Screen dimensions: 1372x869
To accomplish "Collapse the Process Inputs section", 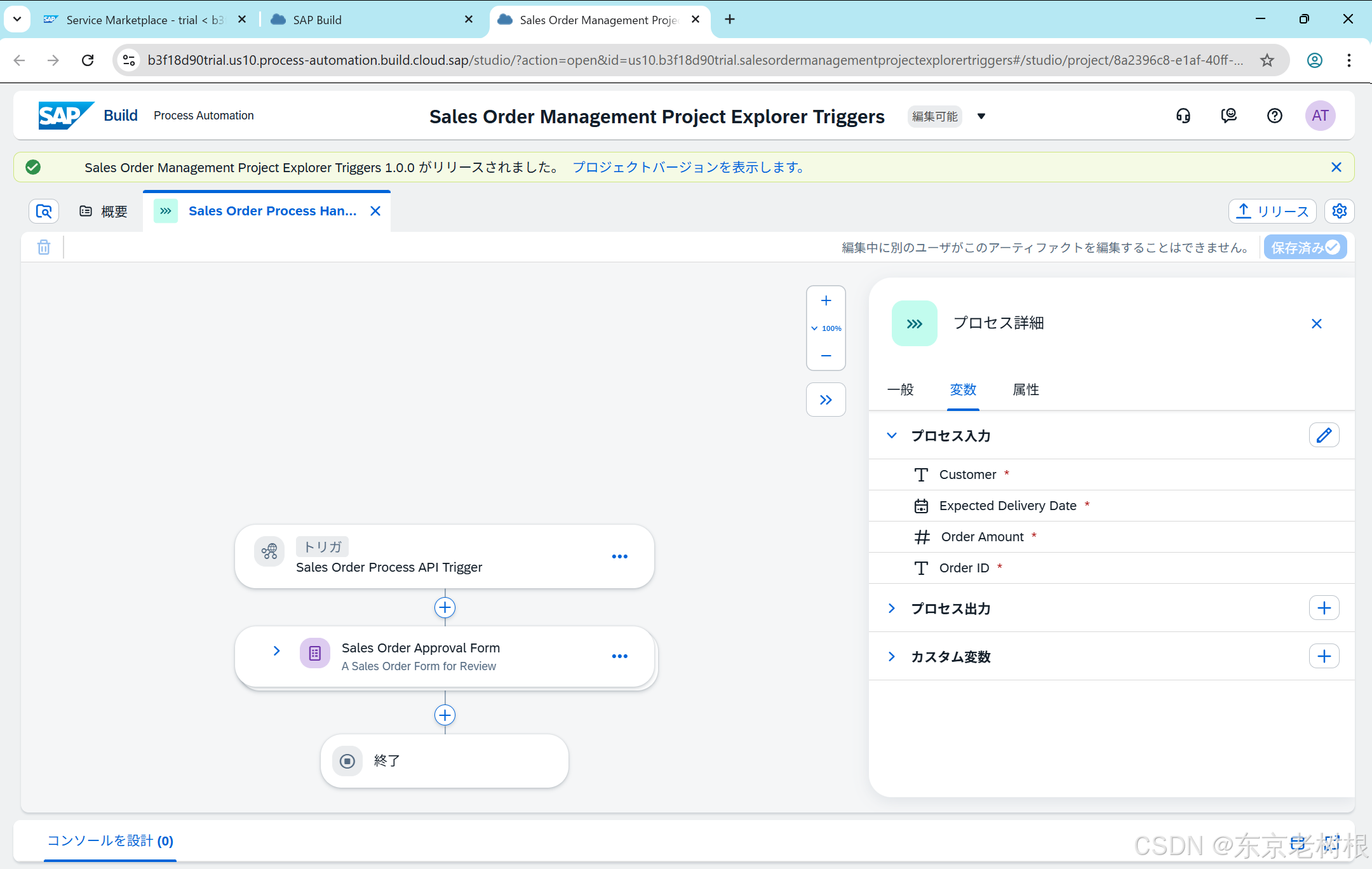I will tap(891, 435).
